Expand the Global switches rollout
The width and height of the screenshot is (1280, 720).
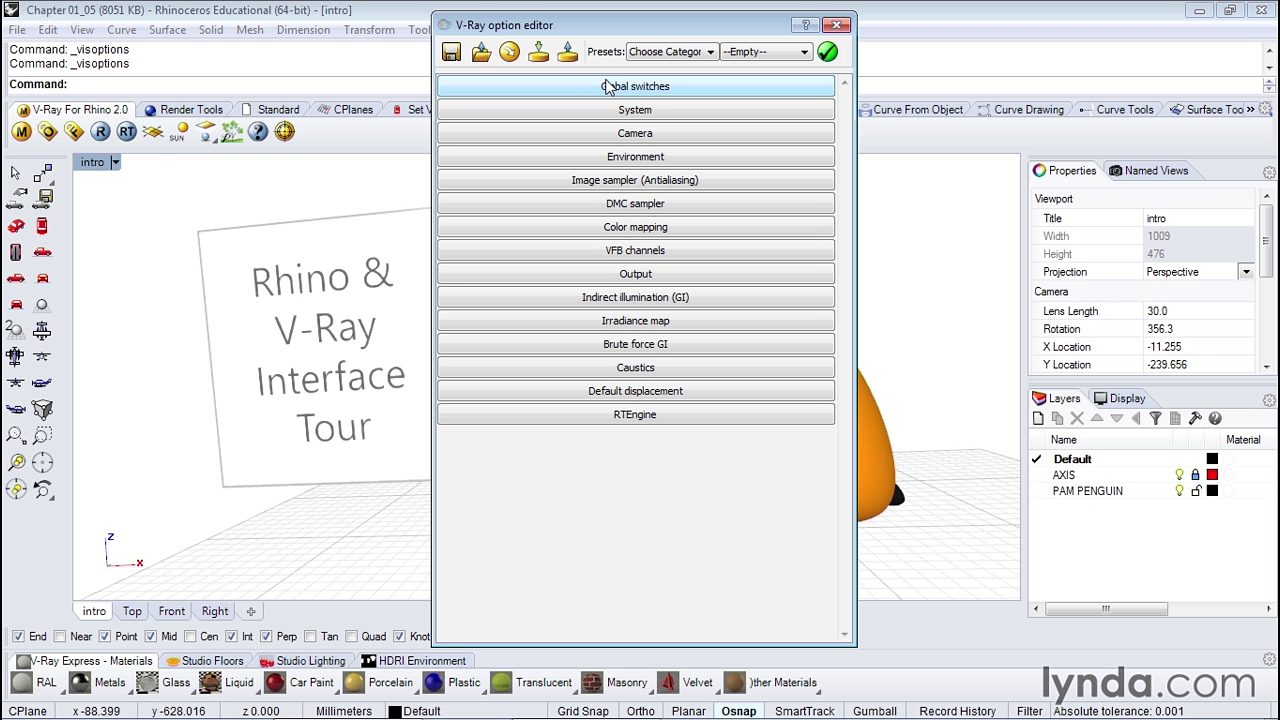click(635, 86)
